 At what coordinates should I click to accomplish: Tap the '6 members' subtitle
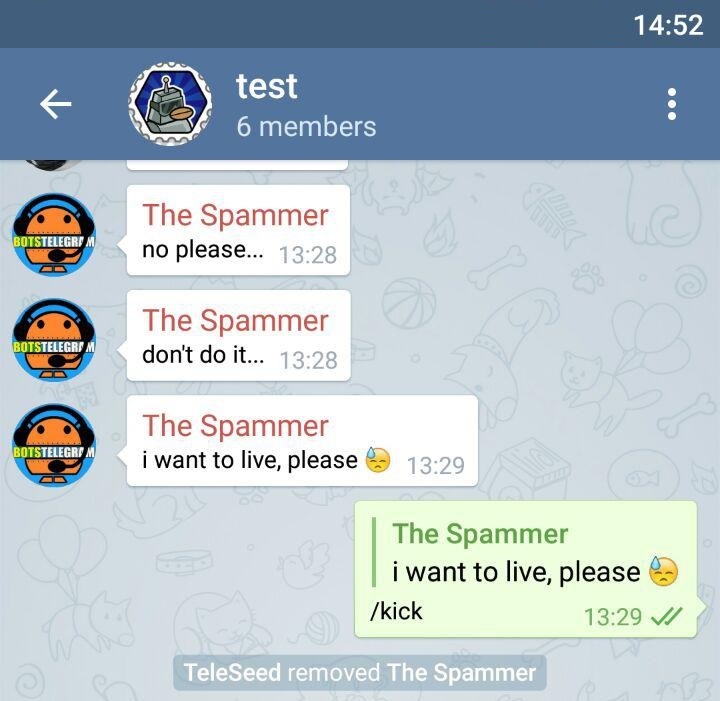coord(306,127)
